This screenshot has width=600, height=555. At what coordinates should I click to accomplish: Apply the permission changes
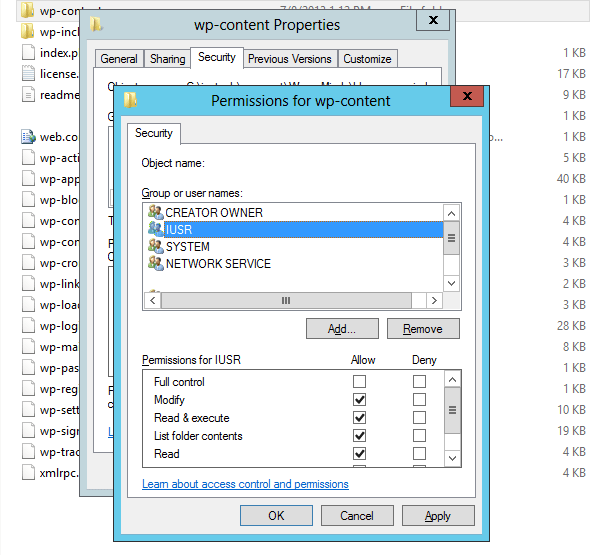point(438,516)
